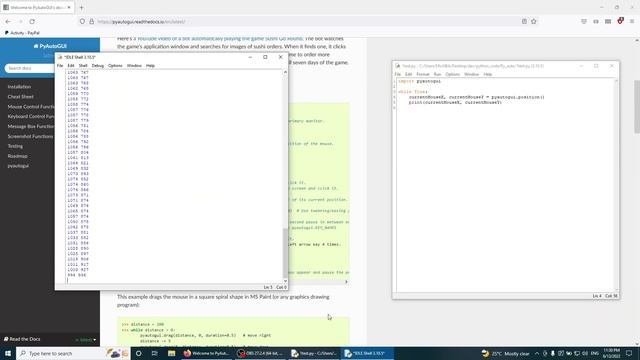Screen dimensions: 640x360
Task: Open Run menu in Test.py editor window
Action: click(437, 74)
